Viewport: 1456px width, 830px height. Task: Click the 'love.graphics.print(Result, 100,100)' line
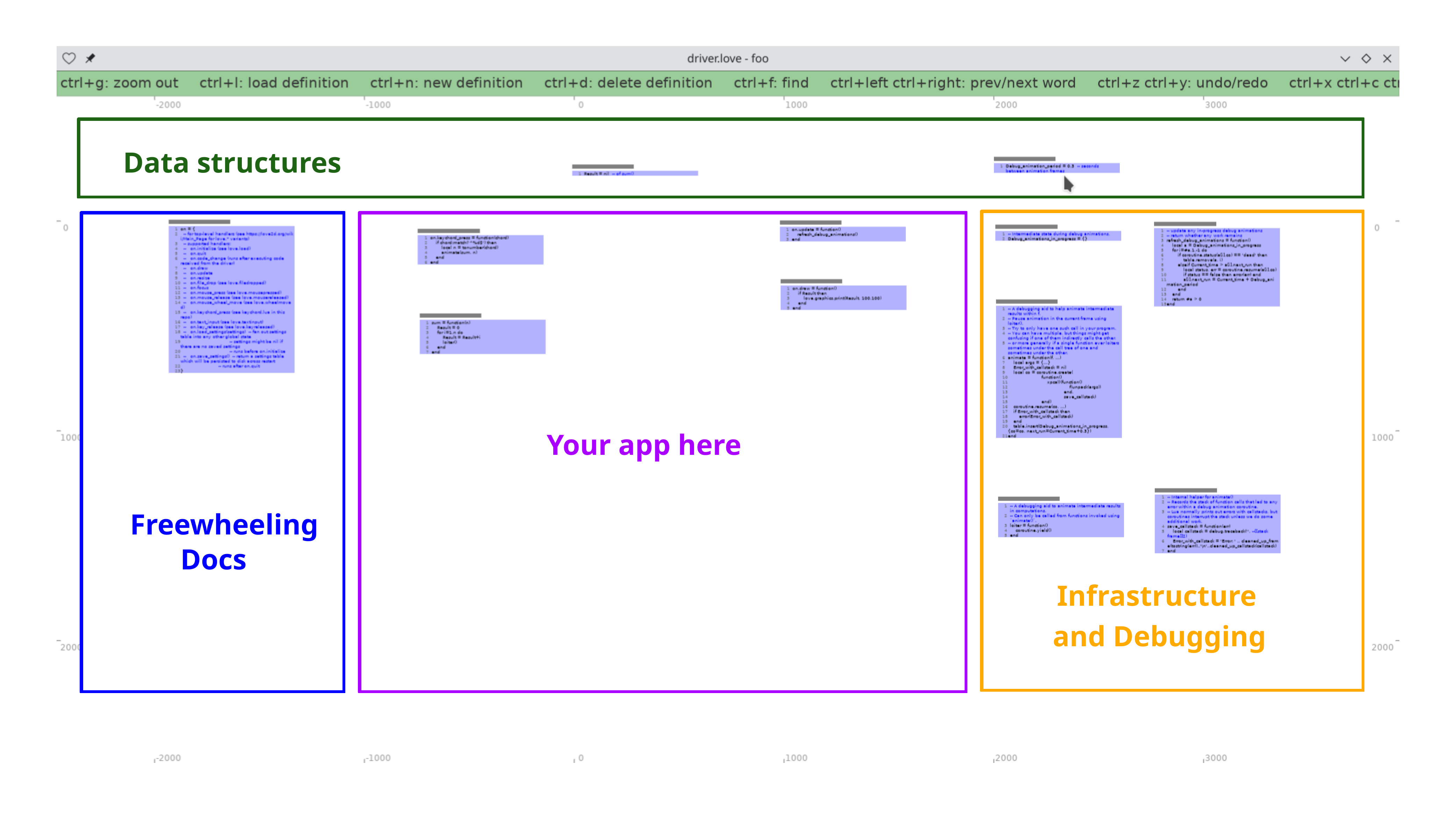(843, 298)
